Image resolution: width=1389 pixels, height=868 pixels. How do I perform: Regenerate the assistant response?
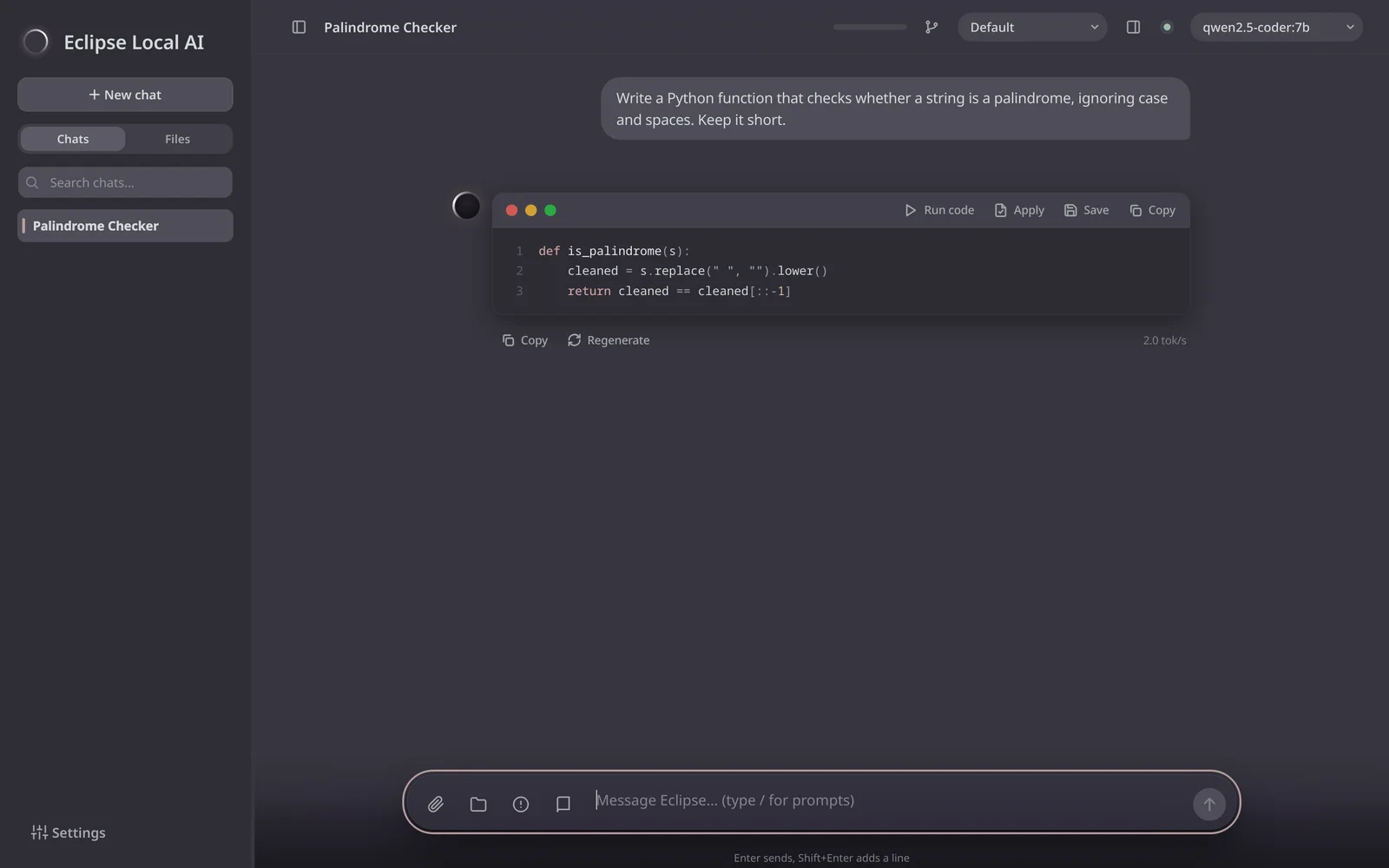[x=609, y=340]
